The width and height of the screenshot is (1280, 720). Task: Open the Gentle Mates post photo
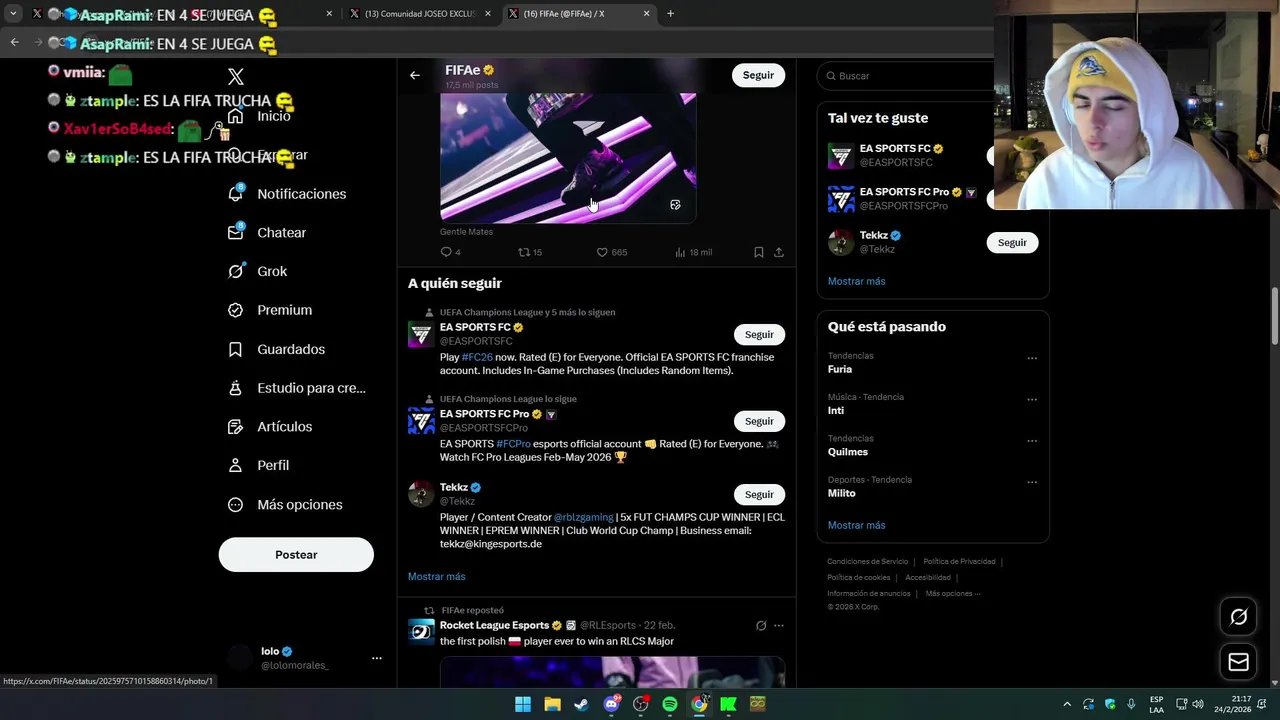click(x=568, y=158)
